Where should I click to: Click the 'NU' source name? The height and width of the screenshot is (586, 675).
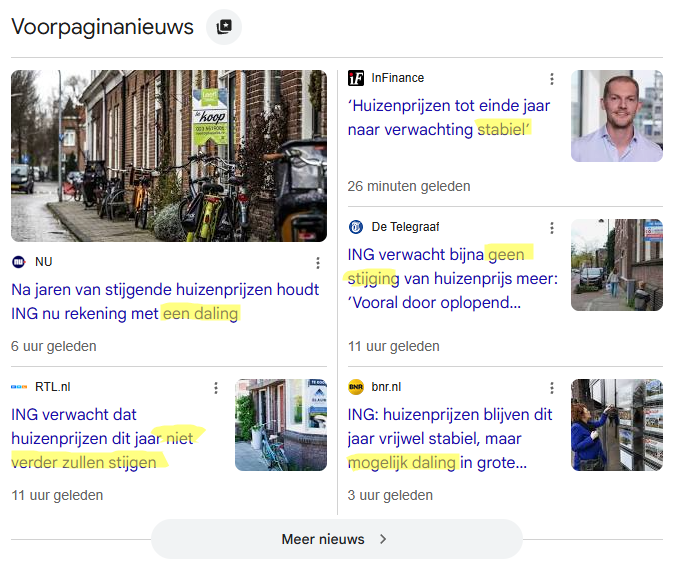[43, 262]
